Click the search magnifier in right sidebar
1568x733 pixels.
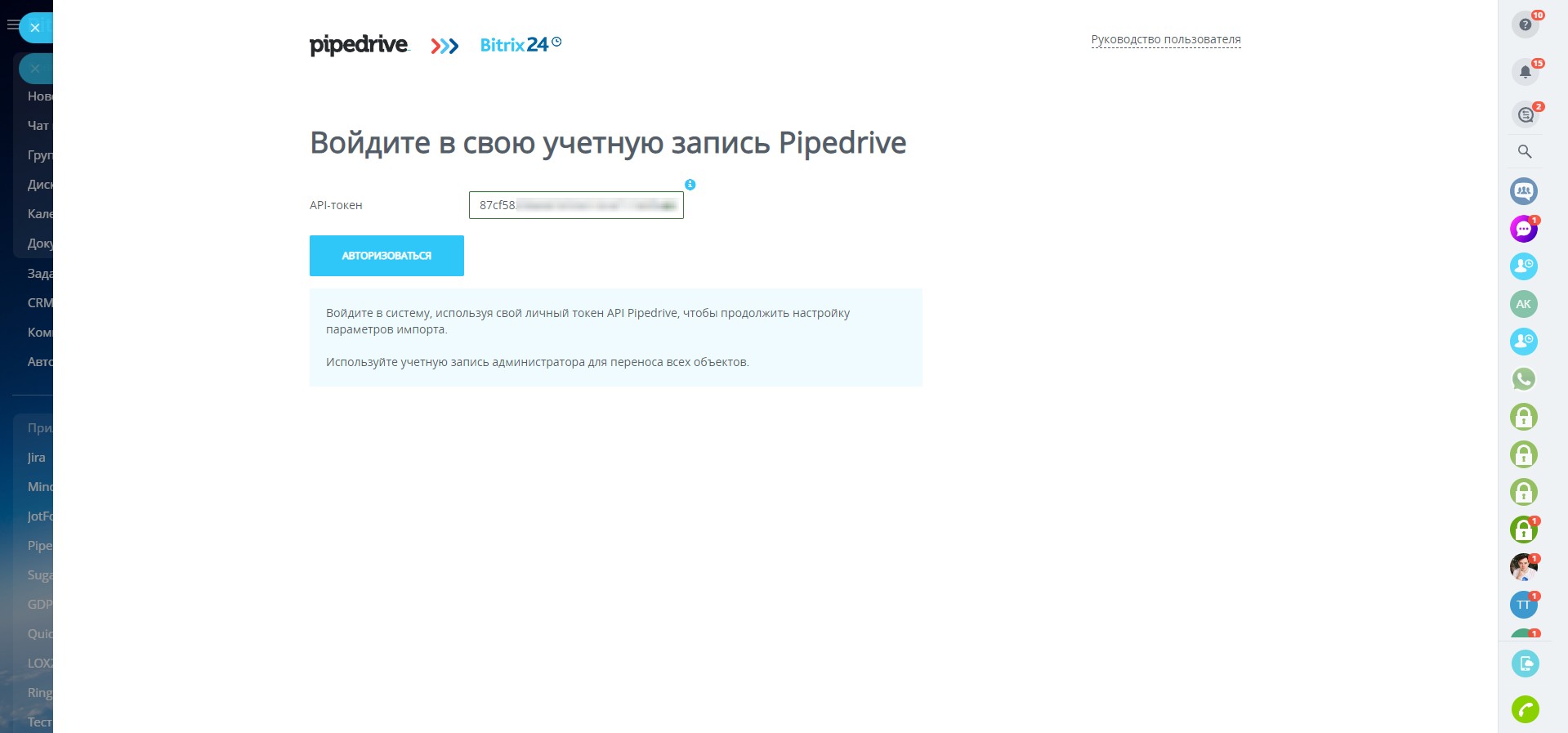click(1525, 152)
